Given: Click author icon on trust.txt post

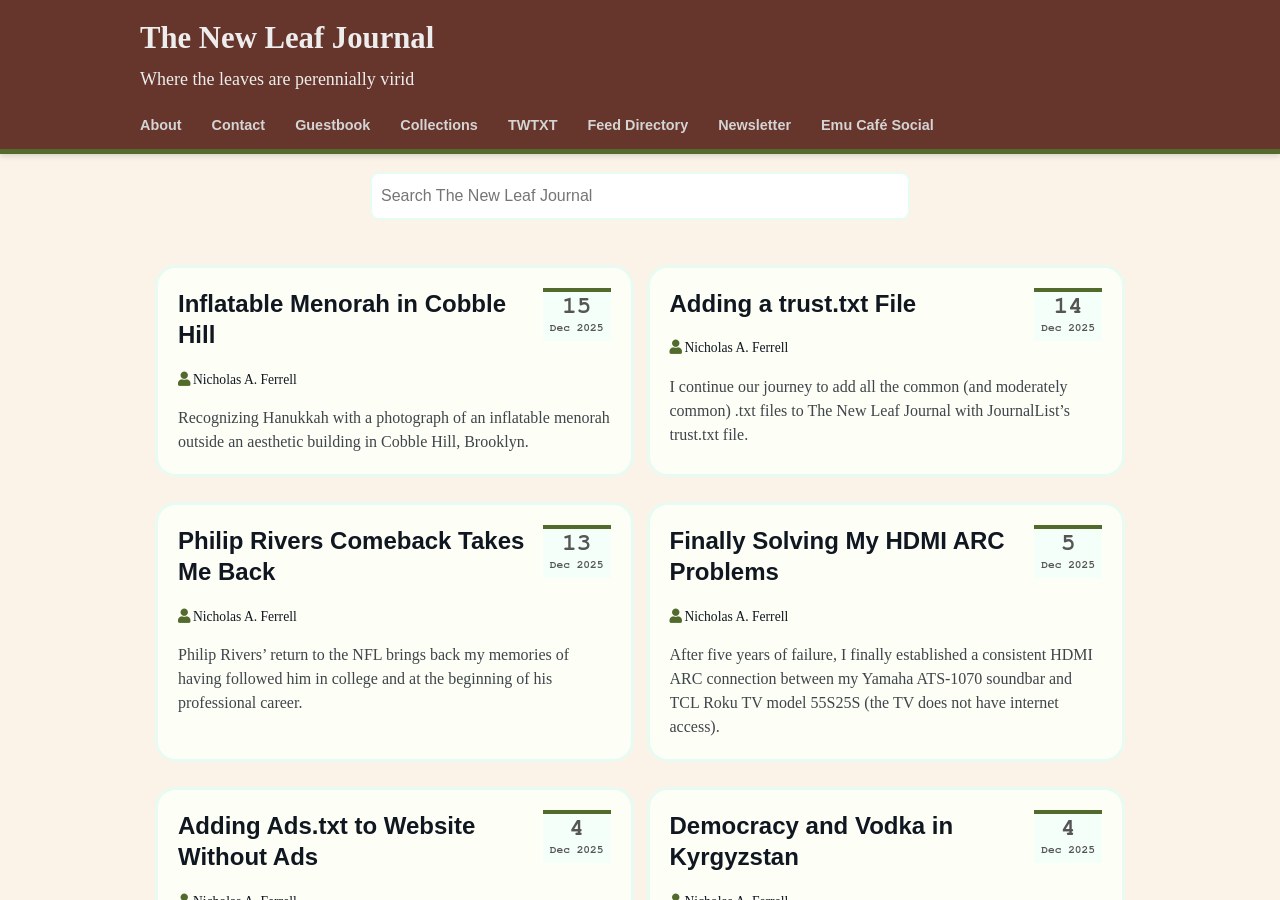Looking at the screenshot, I should coord(676,347).
